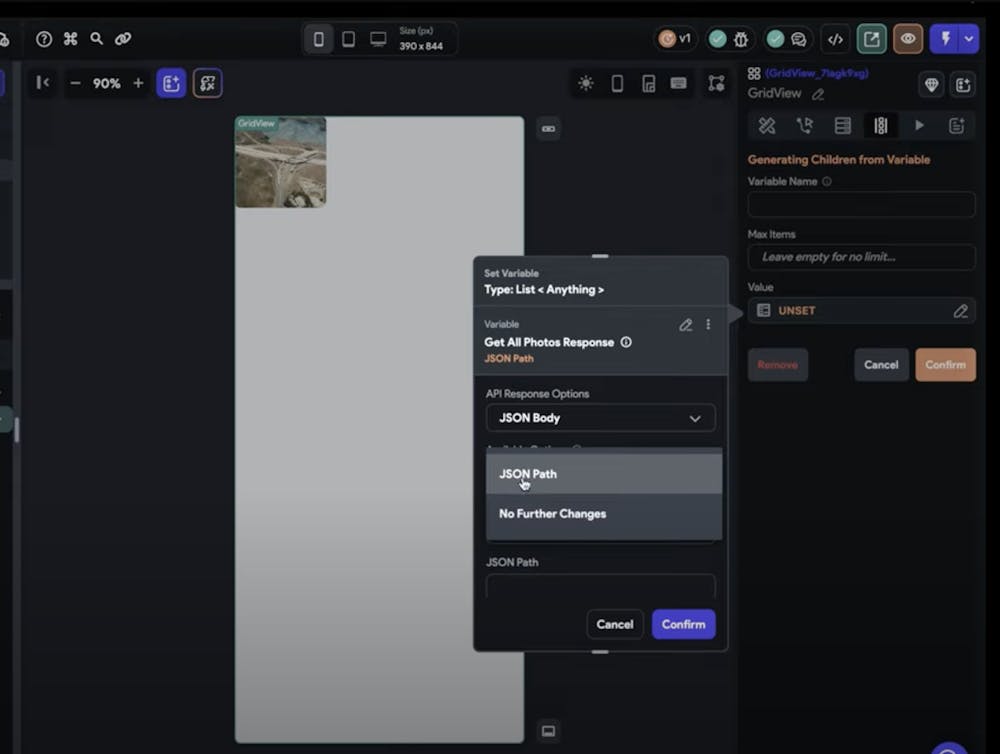Expand the run options chevron
The image size is (1000, 754).
pos(969,39)
